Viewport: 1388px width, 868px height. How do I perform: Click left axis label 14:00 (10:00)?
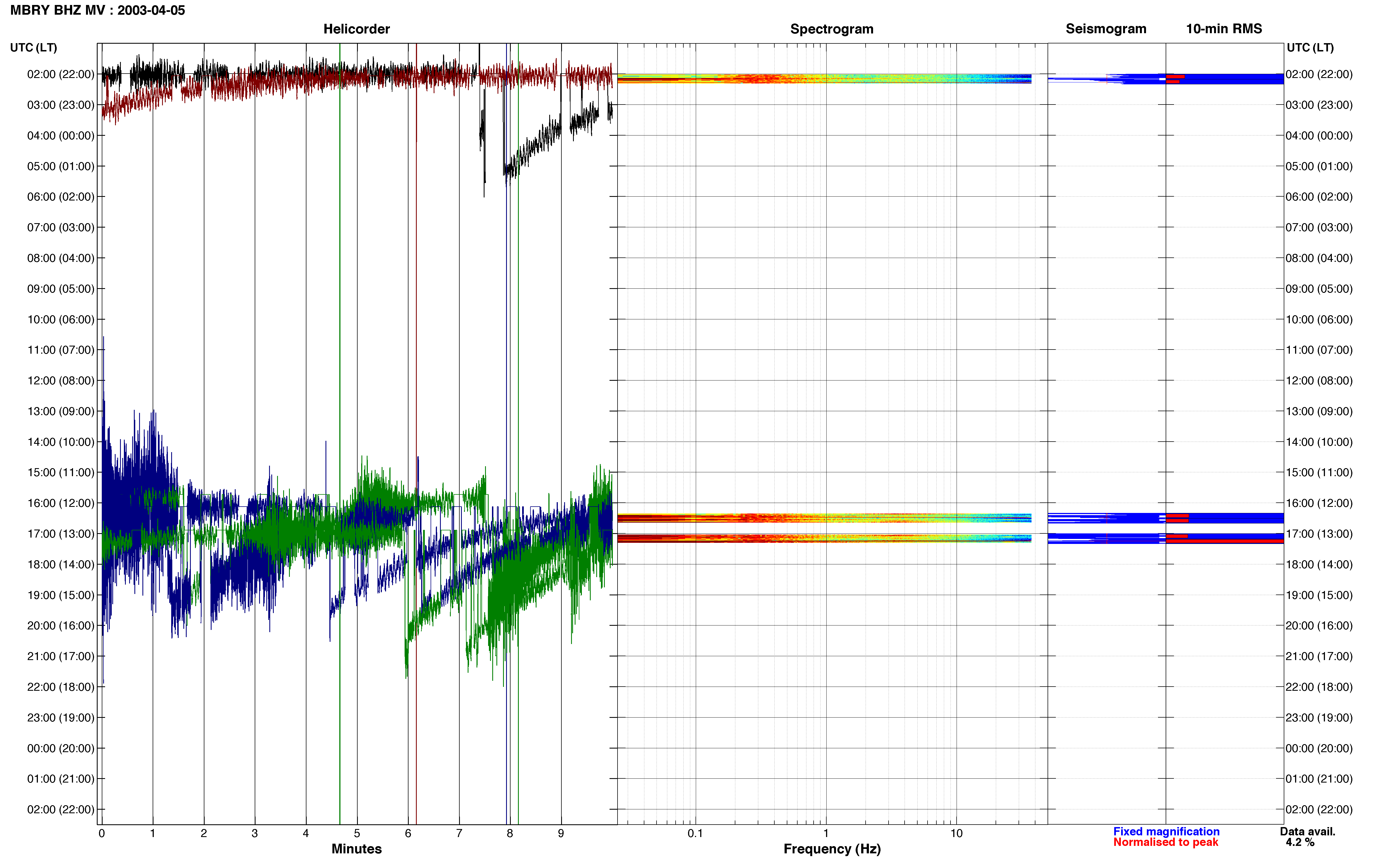point(61,442)
